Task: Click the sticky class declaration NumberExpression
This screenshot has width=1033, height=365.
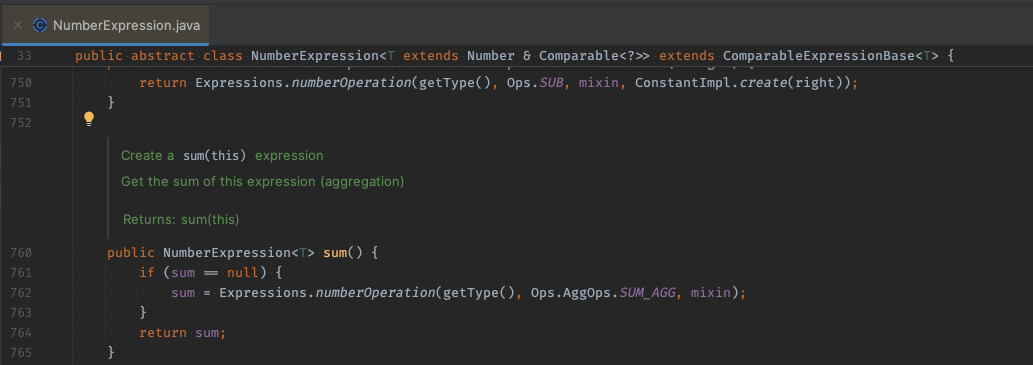Action: pyautogui.click(x=316, y=56)
